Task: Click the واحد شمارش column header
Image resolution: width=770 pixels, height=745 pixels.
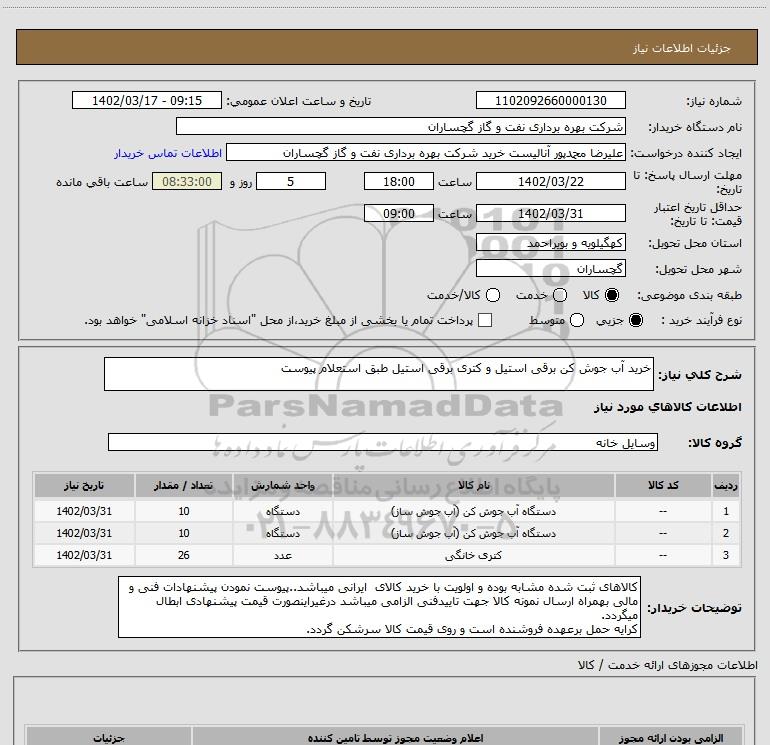Action: pos(282,486)
